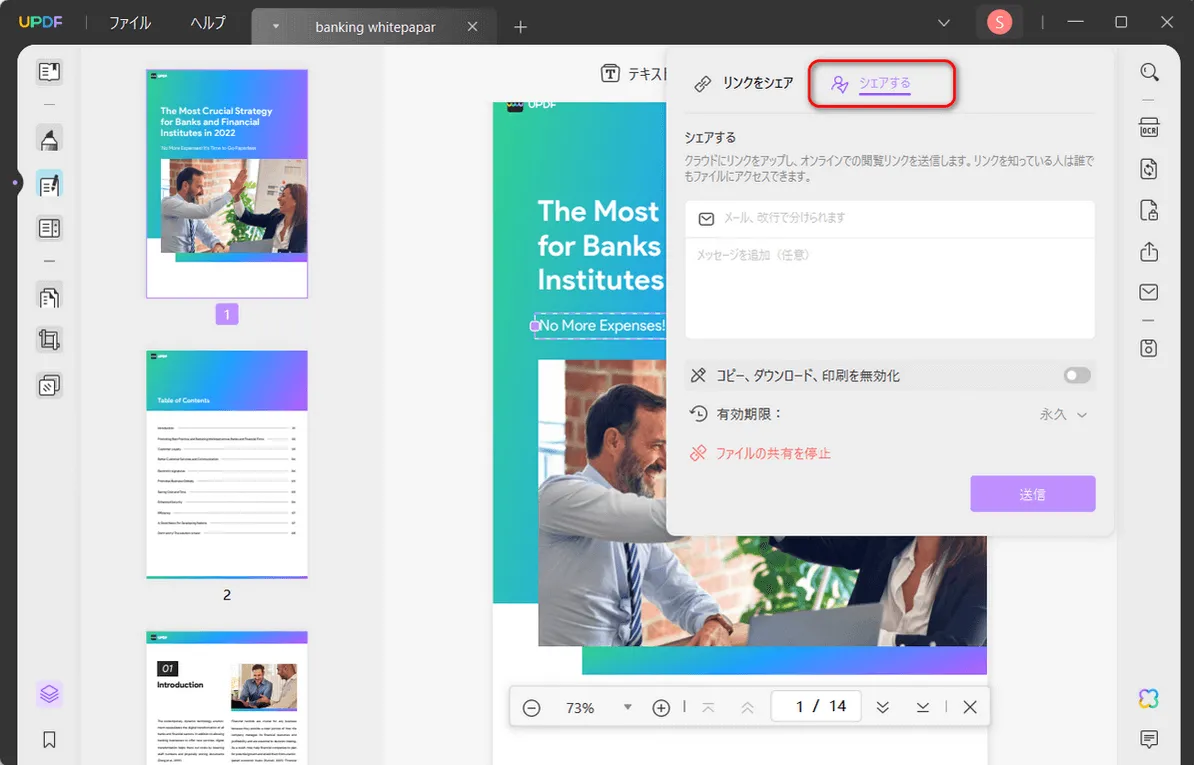Open the Convert PDF icon
Image resolution: width=1194 pixels, height=765 pixels.
pyautogui.click(x=1149, y=168)
